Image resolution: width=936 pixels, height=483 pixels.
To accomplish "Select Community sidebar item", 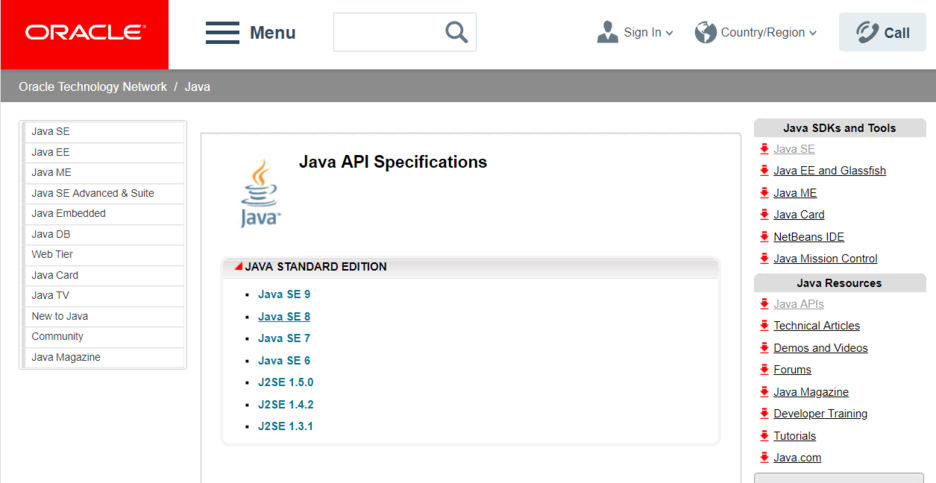I will coord(103,337).
